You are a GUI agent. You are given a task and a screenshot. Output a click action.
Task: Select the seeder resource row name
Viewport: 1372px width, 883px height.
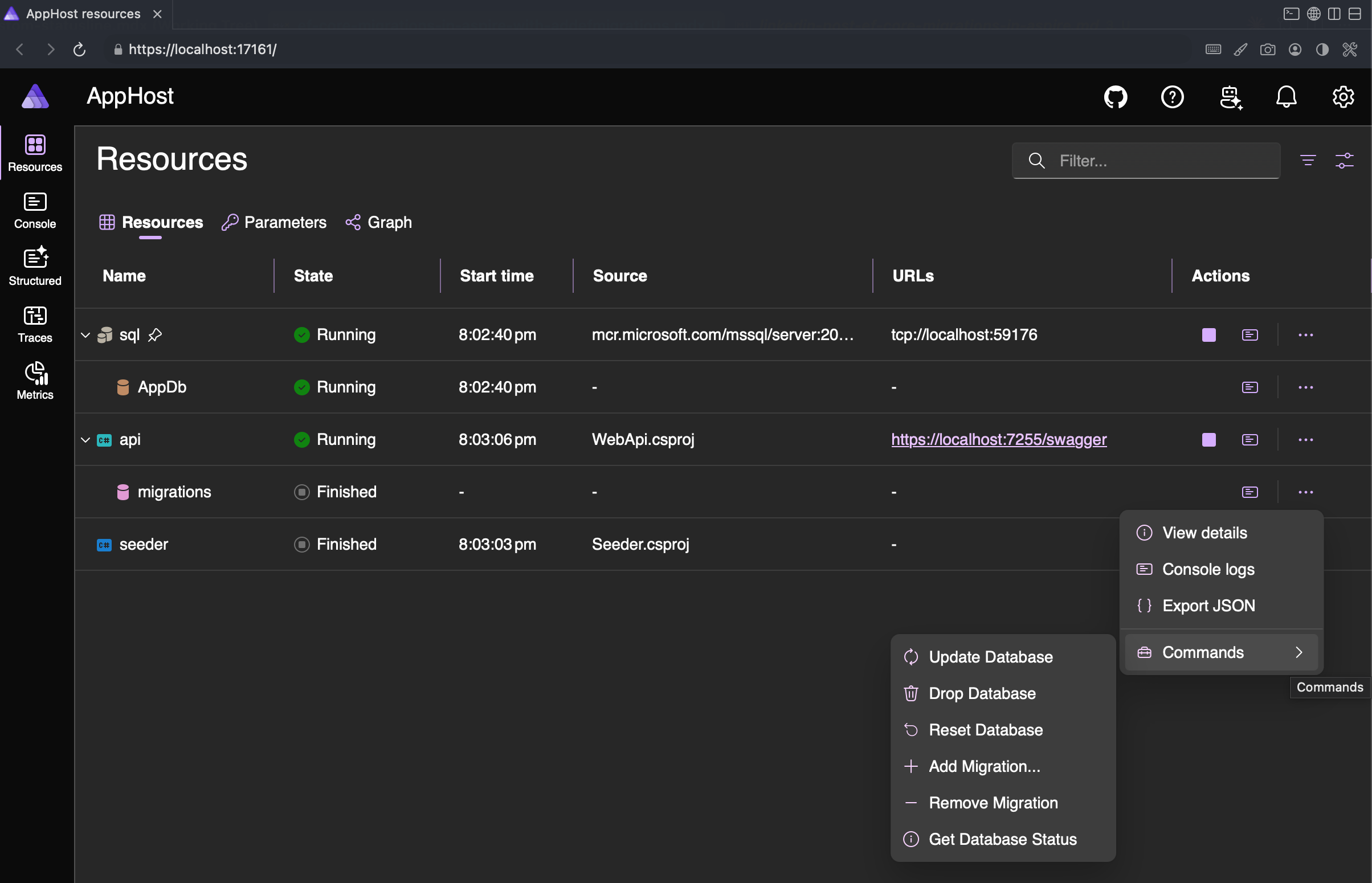click(144, 545)
